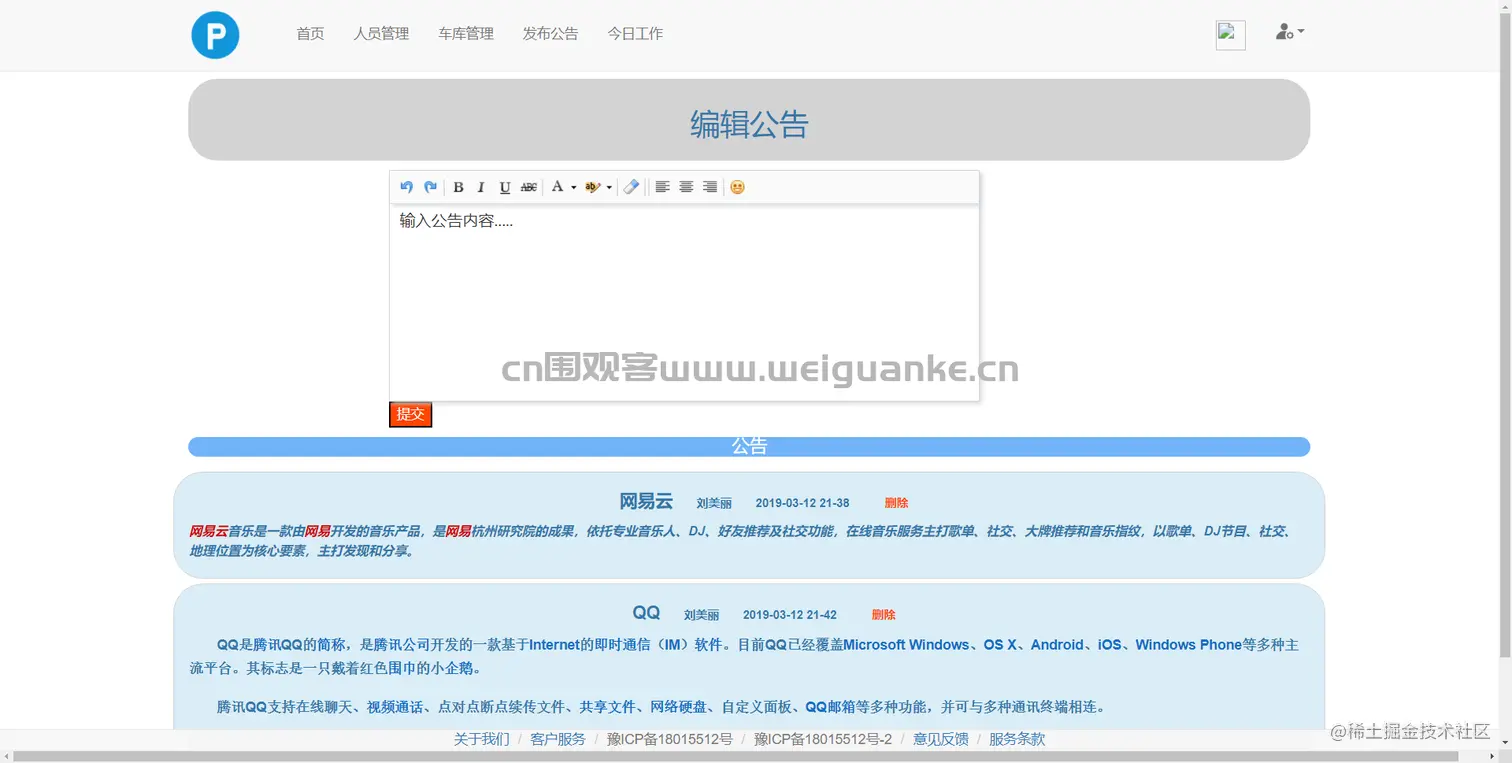
Task: Submit with the 提交 button
Action: [410, 414]
